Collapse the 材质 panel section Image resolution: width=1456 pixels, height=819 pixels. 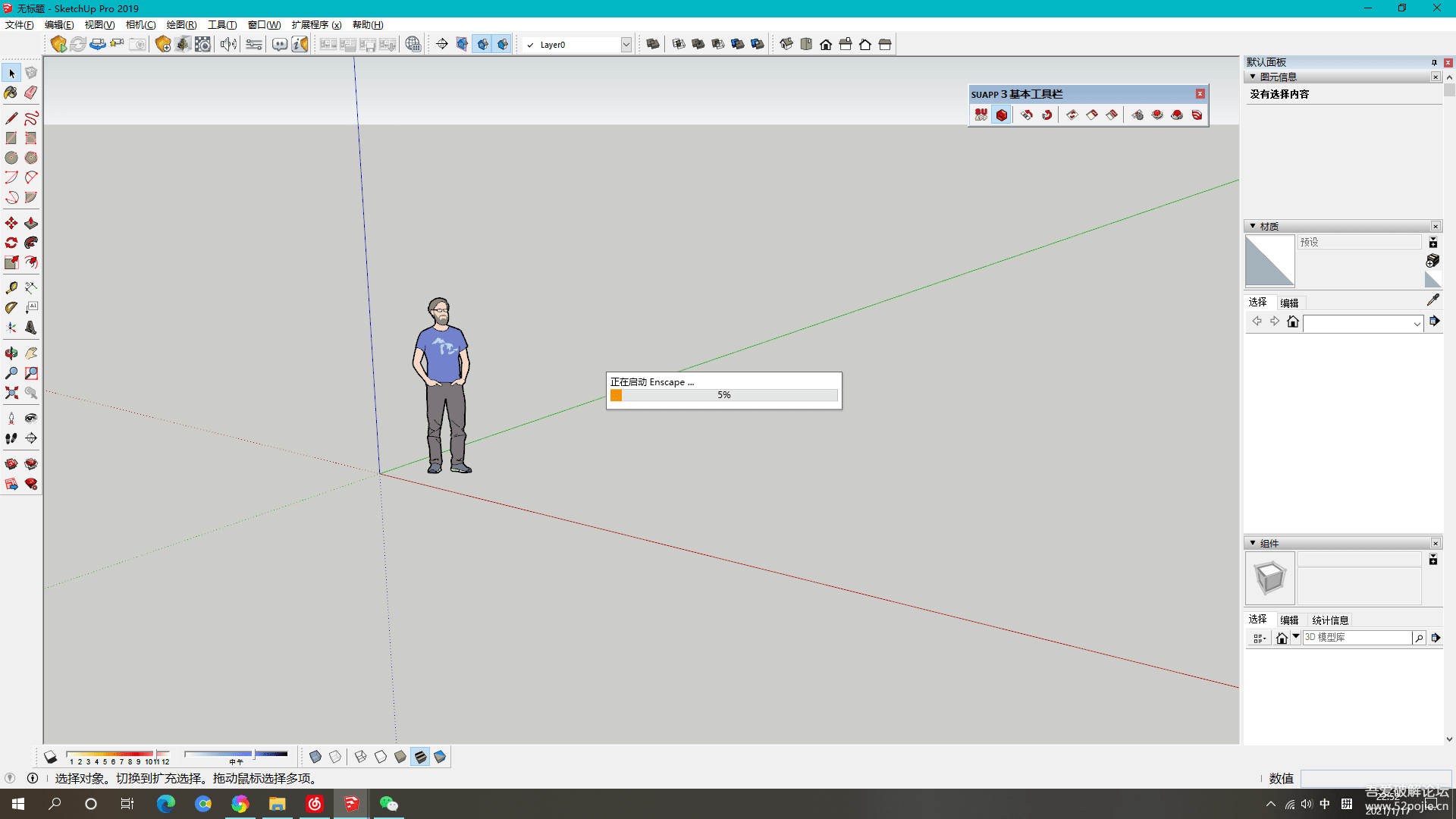[x=1253, y=226]
